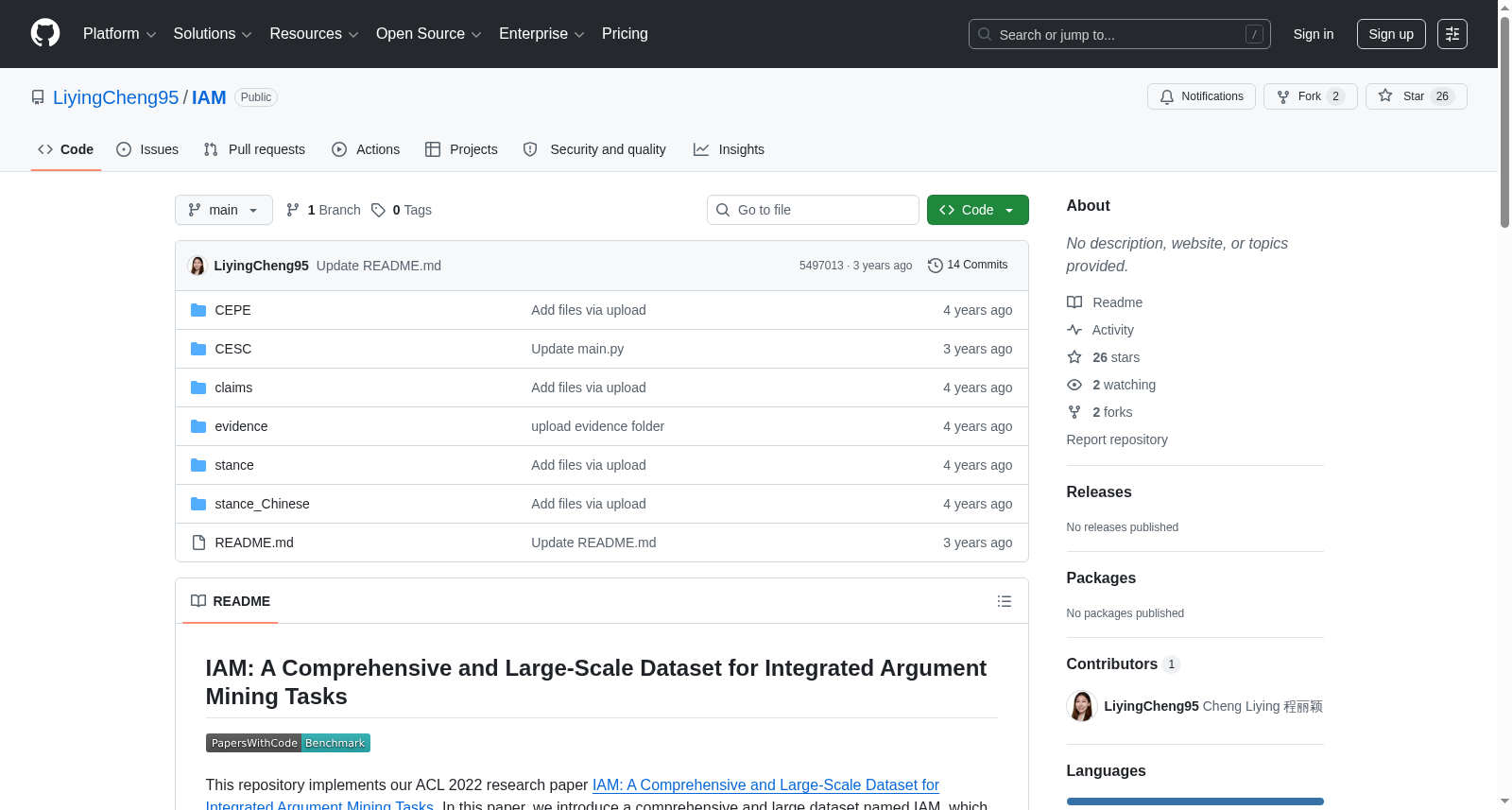The width and height of the screenshot is (1512, 810).
Task: Click the search magnifier icon in header
Action: (985, 34)
